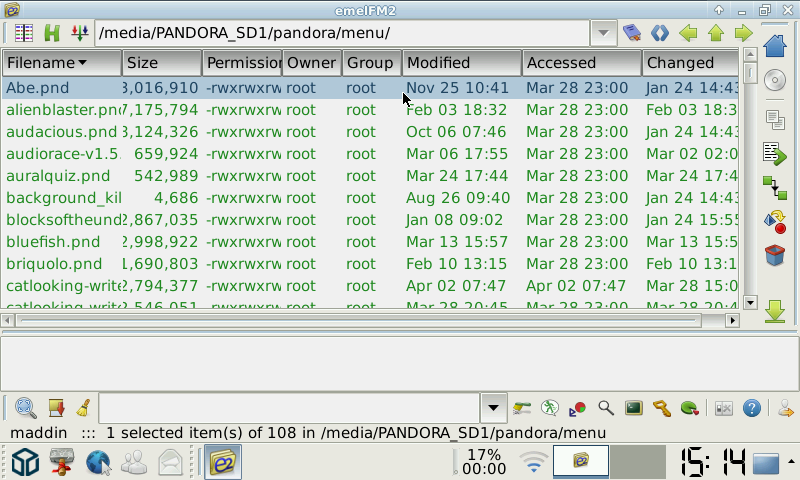Click the shapes icon in bottom toolbar
800x480 pixels.
[578, 409]
